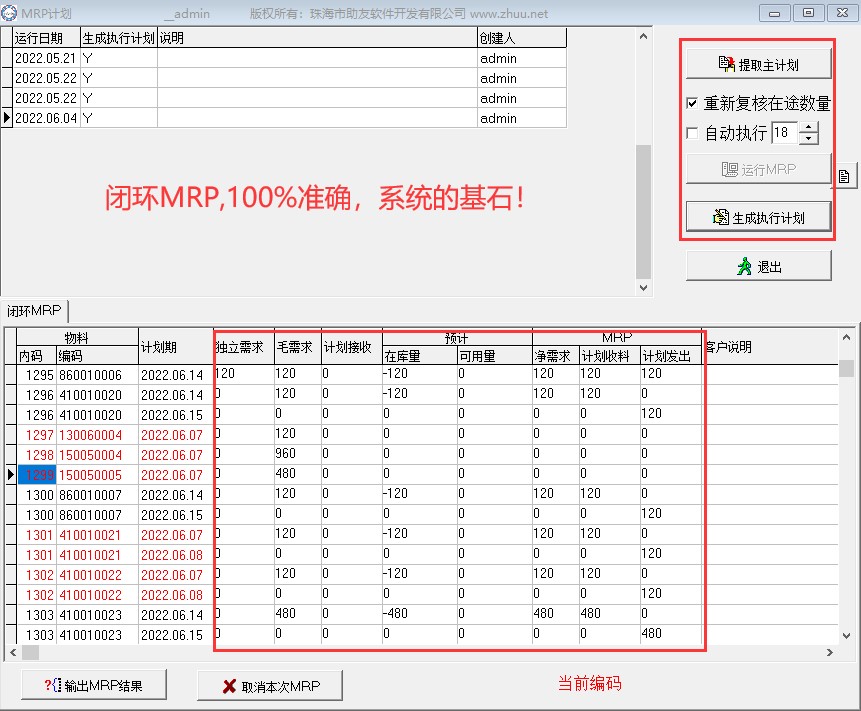The height and width of the screenshot is (711, 861).
Task: Click the highlighted 内码 cell 1299
Action: click(x=36, y=475)
